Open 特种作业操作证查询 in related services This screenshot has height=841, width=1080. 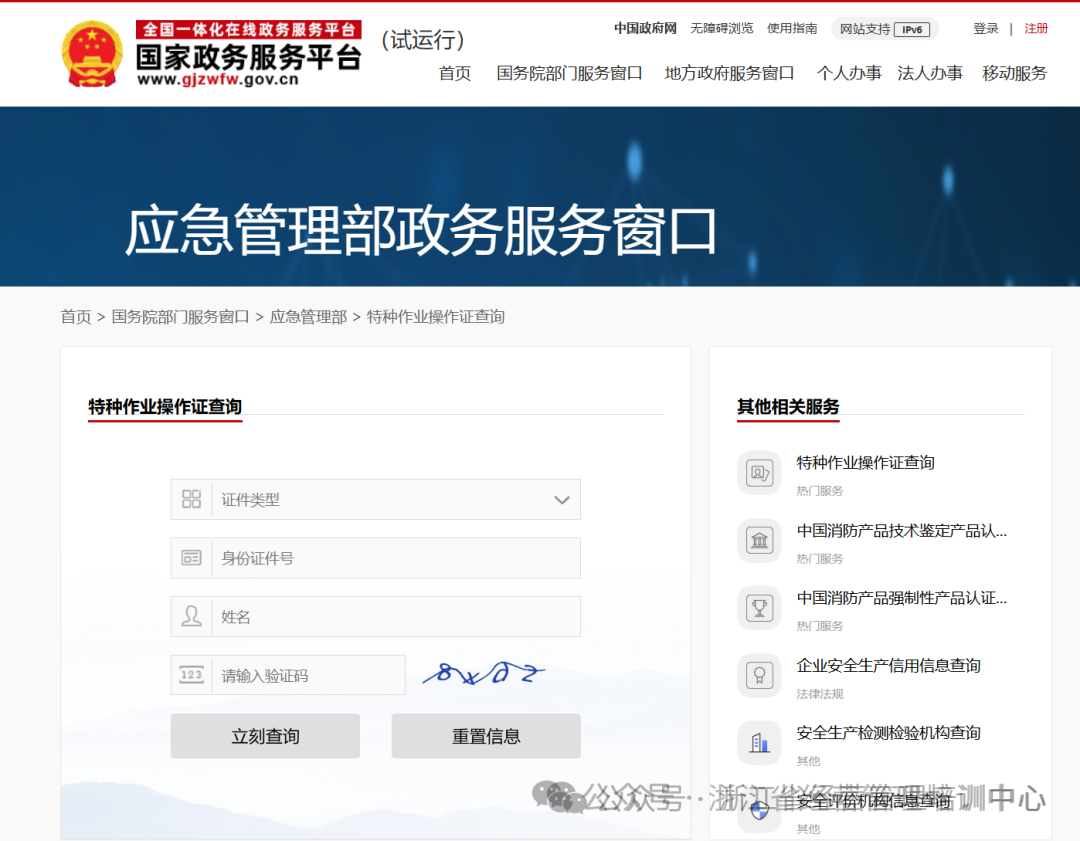tap(865, 463)
